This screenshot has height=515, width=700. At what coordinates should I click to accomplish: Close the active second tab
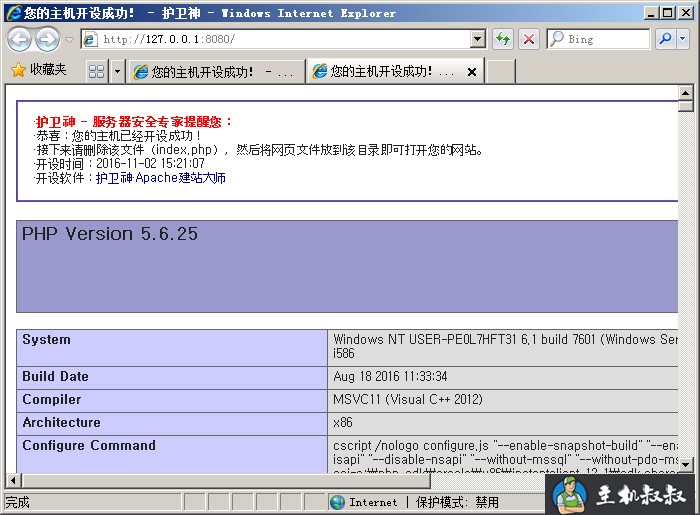click(x=472, y=72)
